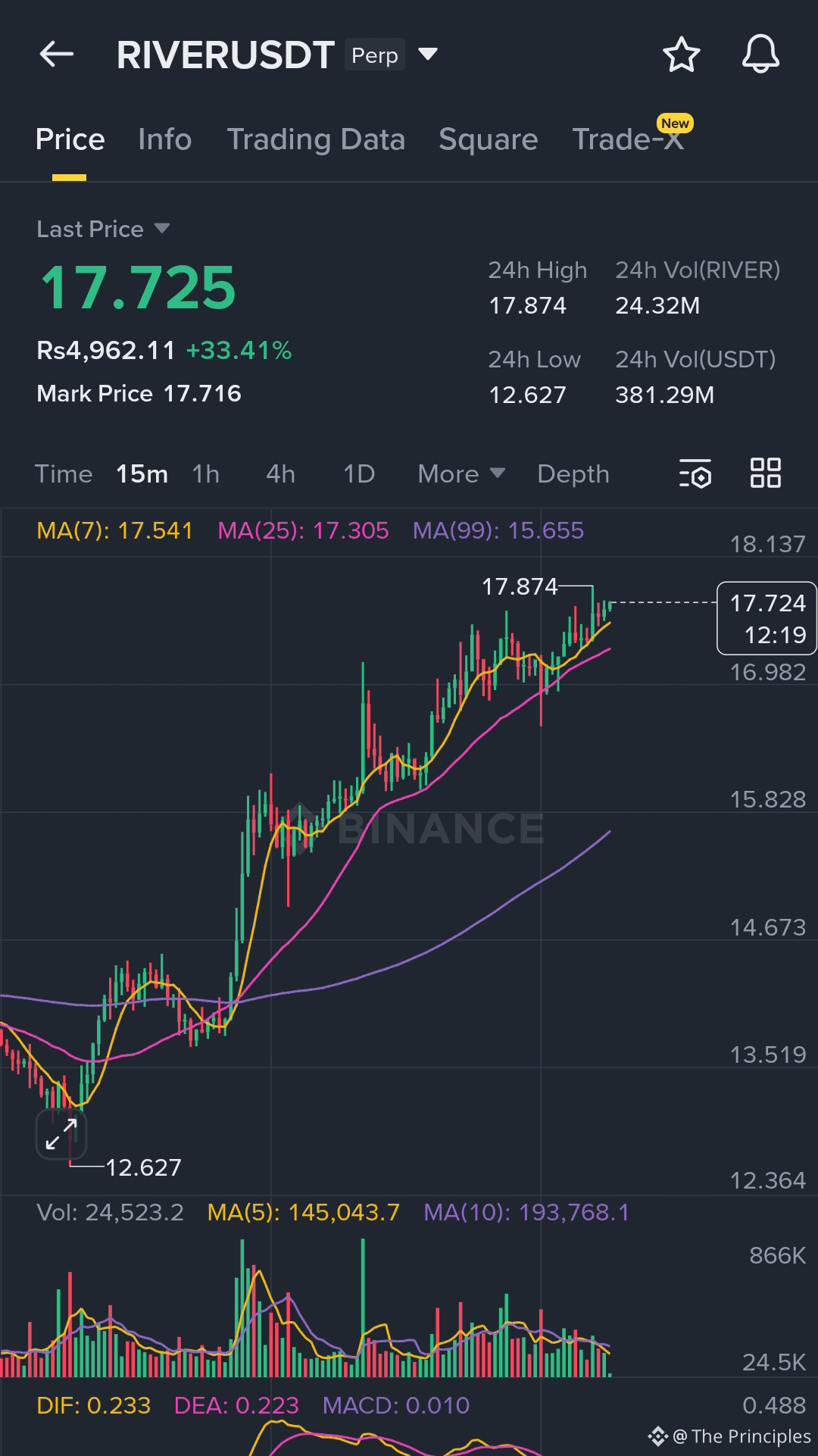Tap the 866K volume axis label
818x1456 pixels.
point(777,1255)
